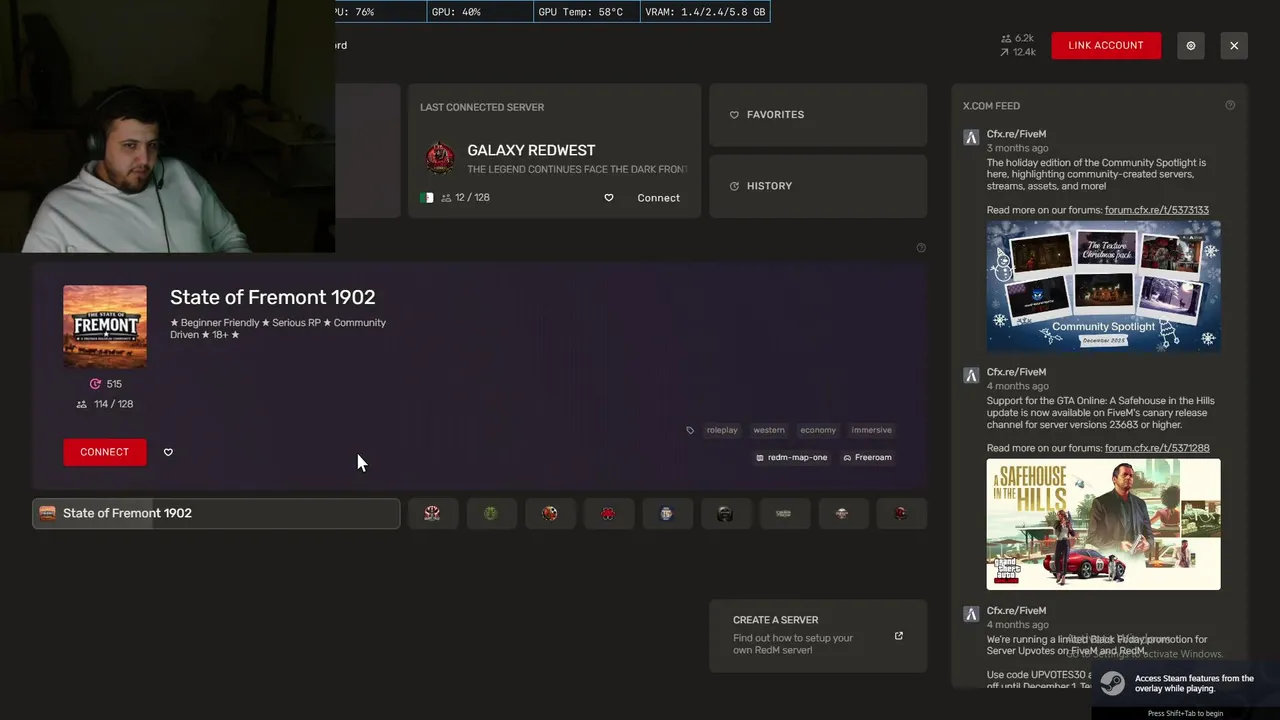Viewport: 1280px width, 720px height.
Task: Click the help icon in X.com Feed header
Action: click(1230, 105)
